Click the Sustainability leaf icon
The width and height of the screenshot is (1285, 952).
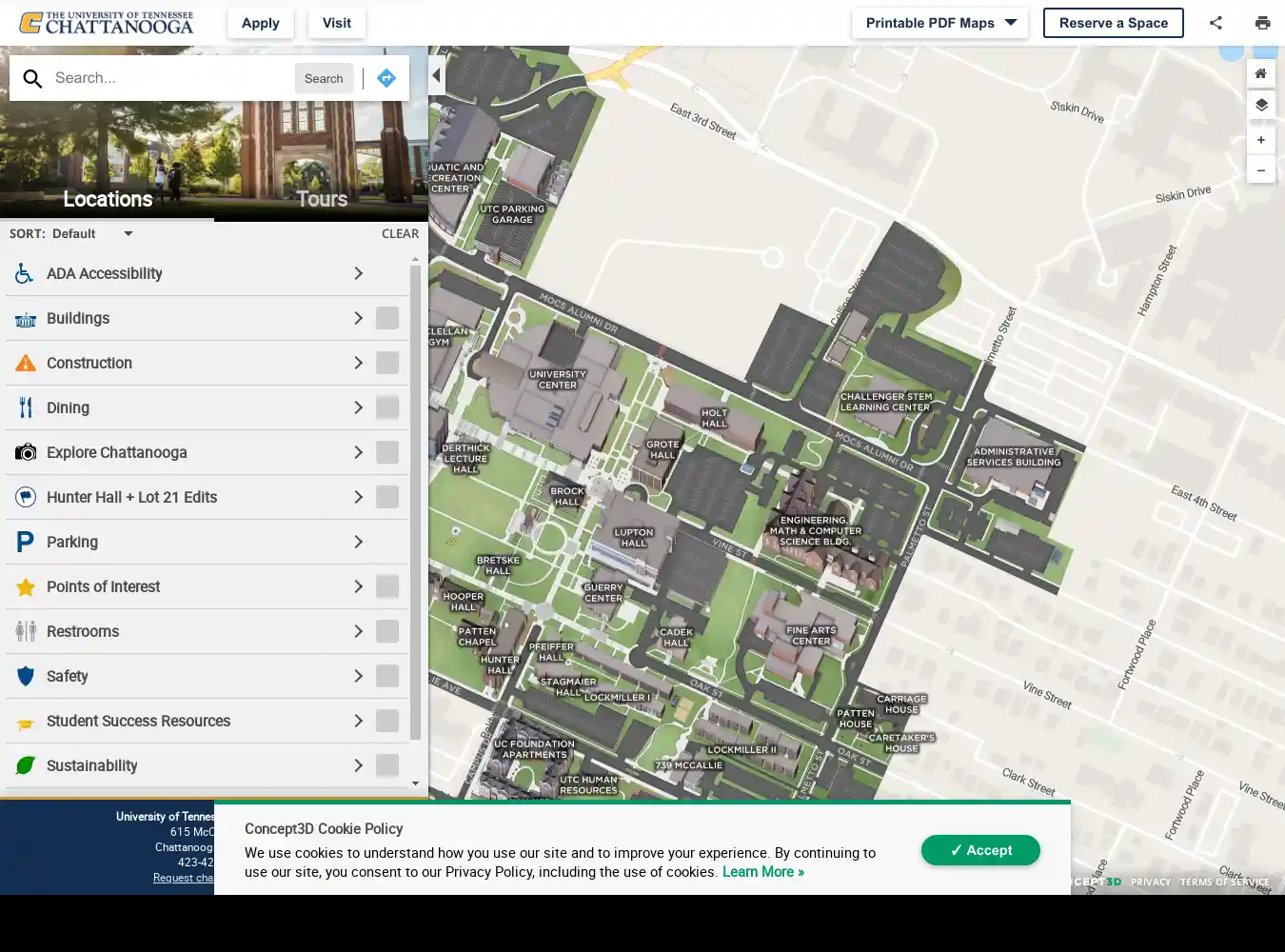tap(26, 765)
